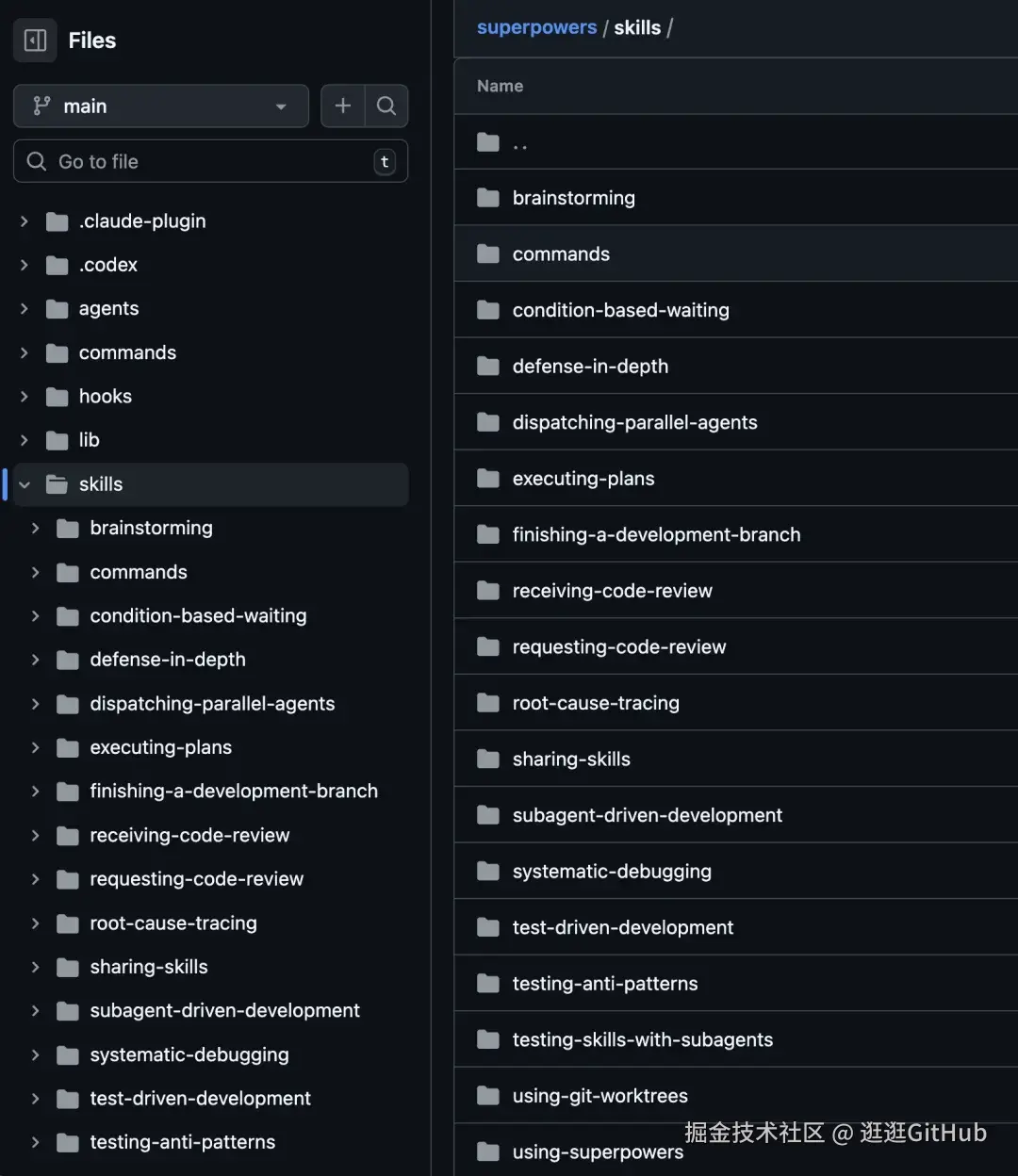Open test-driven-development in the file list
Image resolution: width=1018 pixels, height=1176 pixels.
click(x=622, y=927)
